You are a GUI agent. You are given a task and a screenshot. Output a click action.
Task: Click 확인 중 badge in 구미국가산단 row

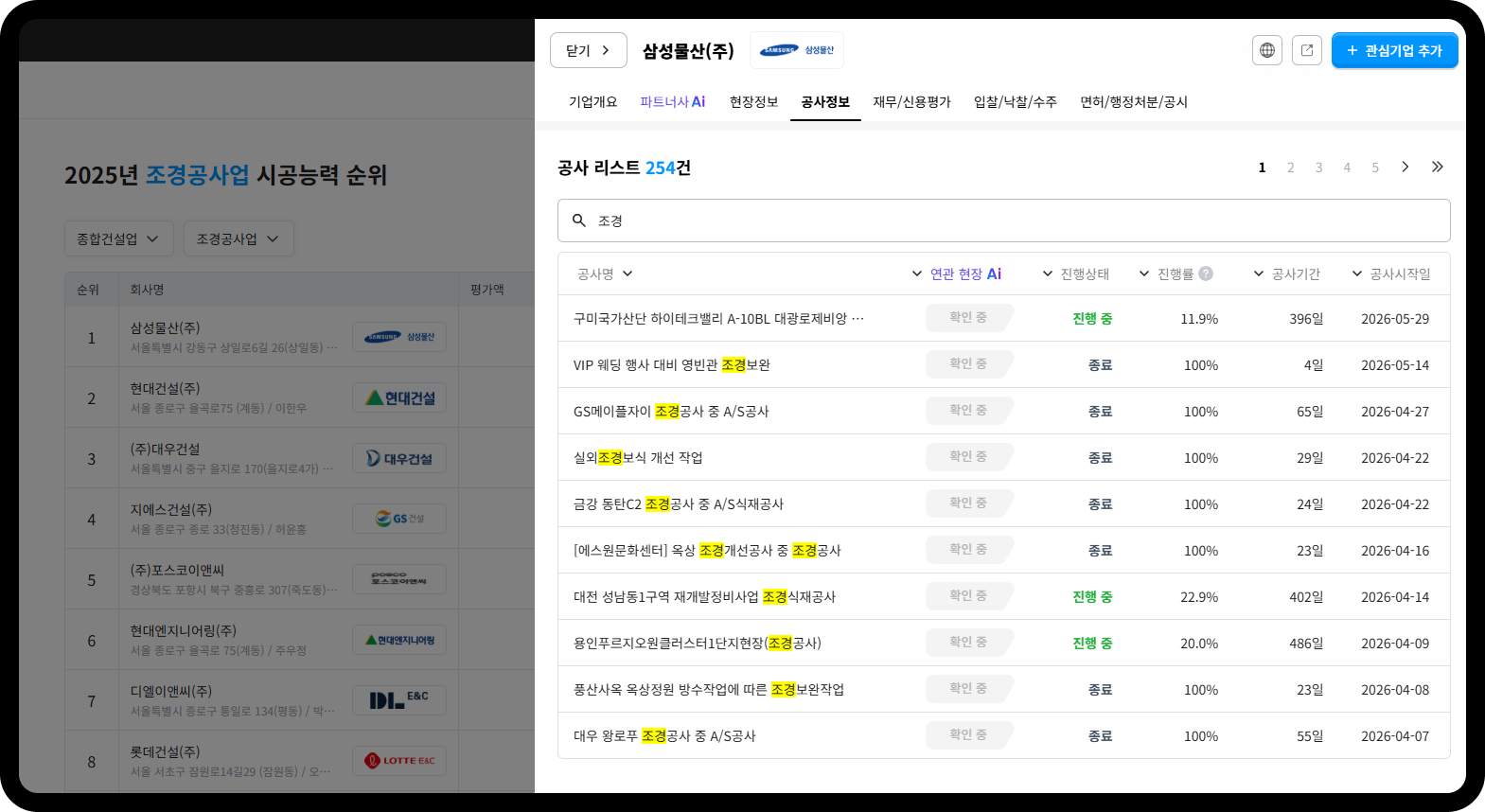[969, 318]
